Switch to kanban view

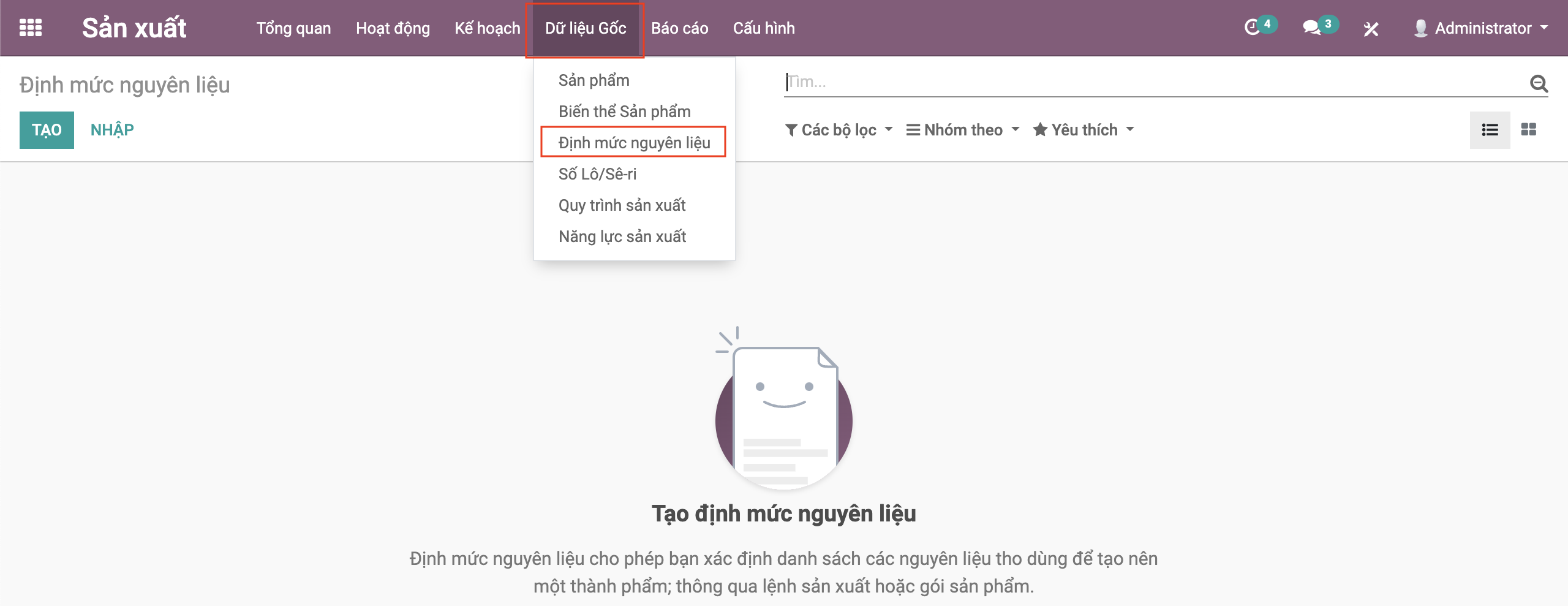[x=1529, y=130]
